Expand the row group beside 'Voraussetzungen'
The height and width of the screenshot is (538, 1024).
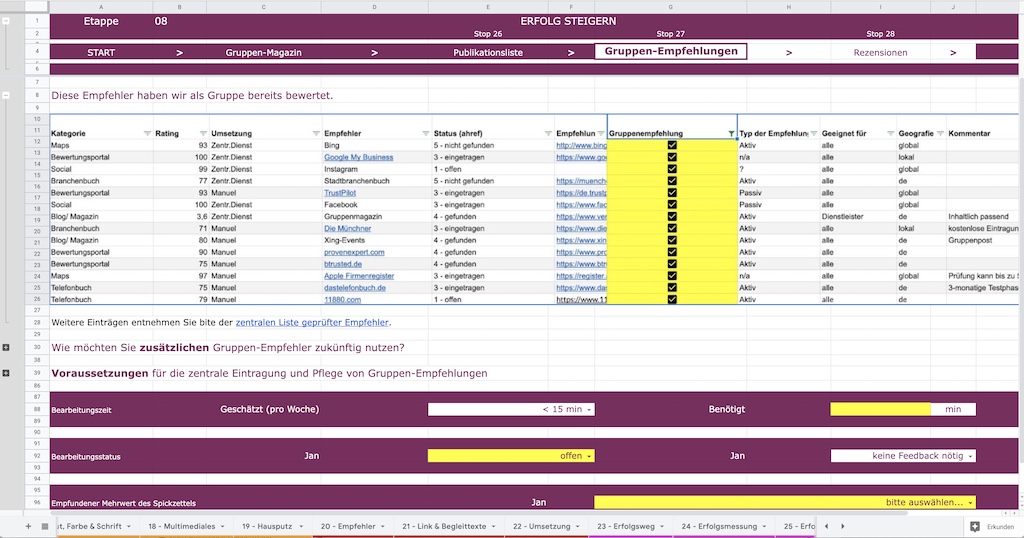click(x=6, y=373)
